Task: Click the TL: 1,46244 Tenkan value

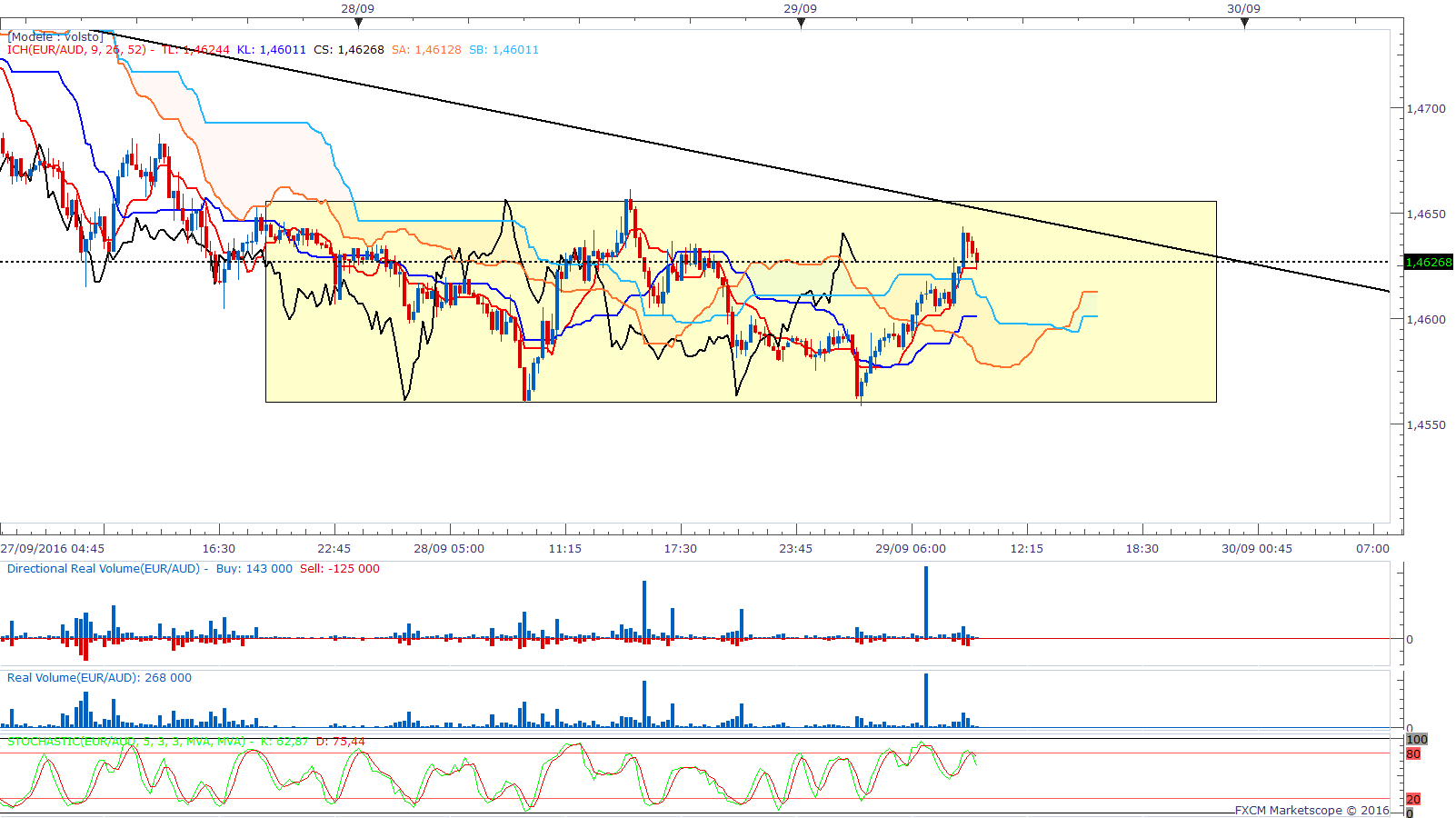Action: [195, 50]
